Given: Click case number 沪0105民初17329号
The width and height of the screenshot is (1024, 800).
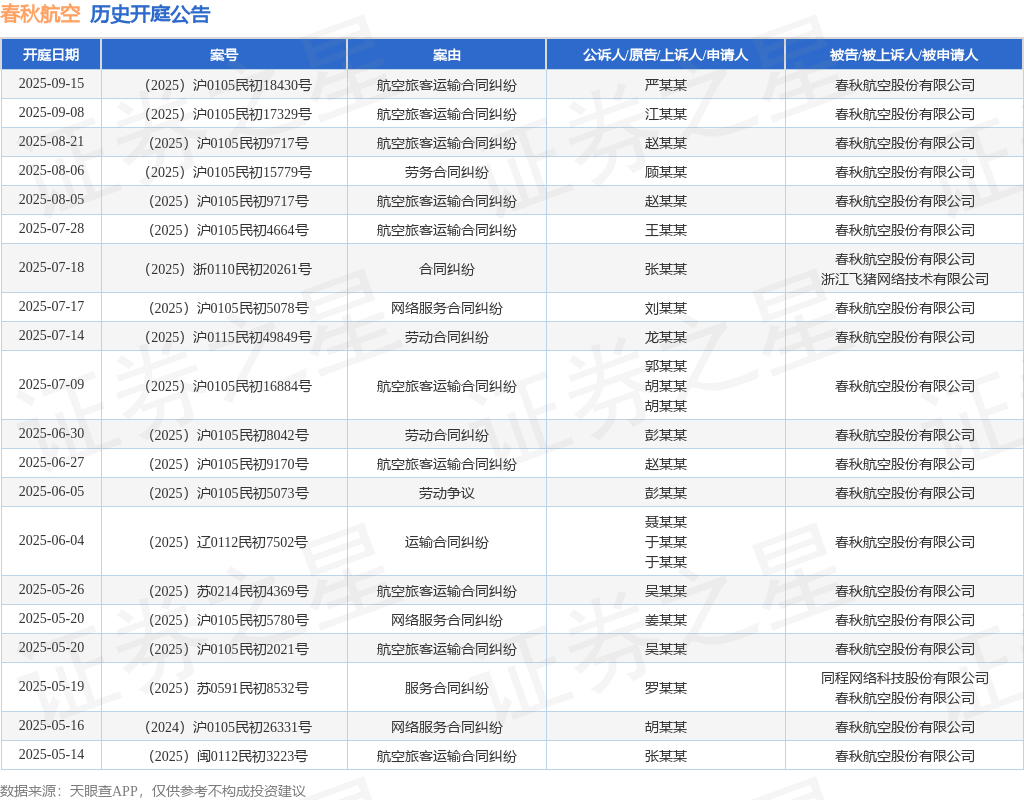Looking at the screenshot, I should tap(229, 114).
